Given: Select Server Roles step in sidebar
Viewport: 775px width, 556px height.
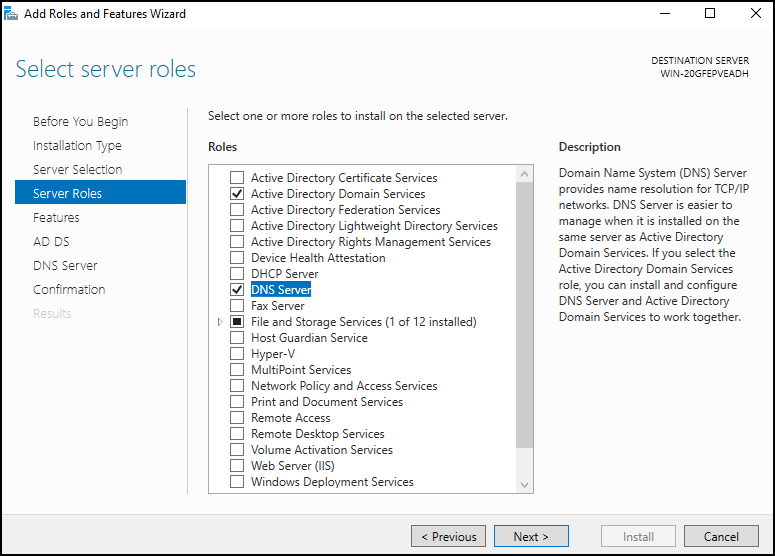Looking at the screenshot, I should [100, 192].
